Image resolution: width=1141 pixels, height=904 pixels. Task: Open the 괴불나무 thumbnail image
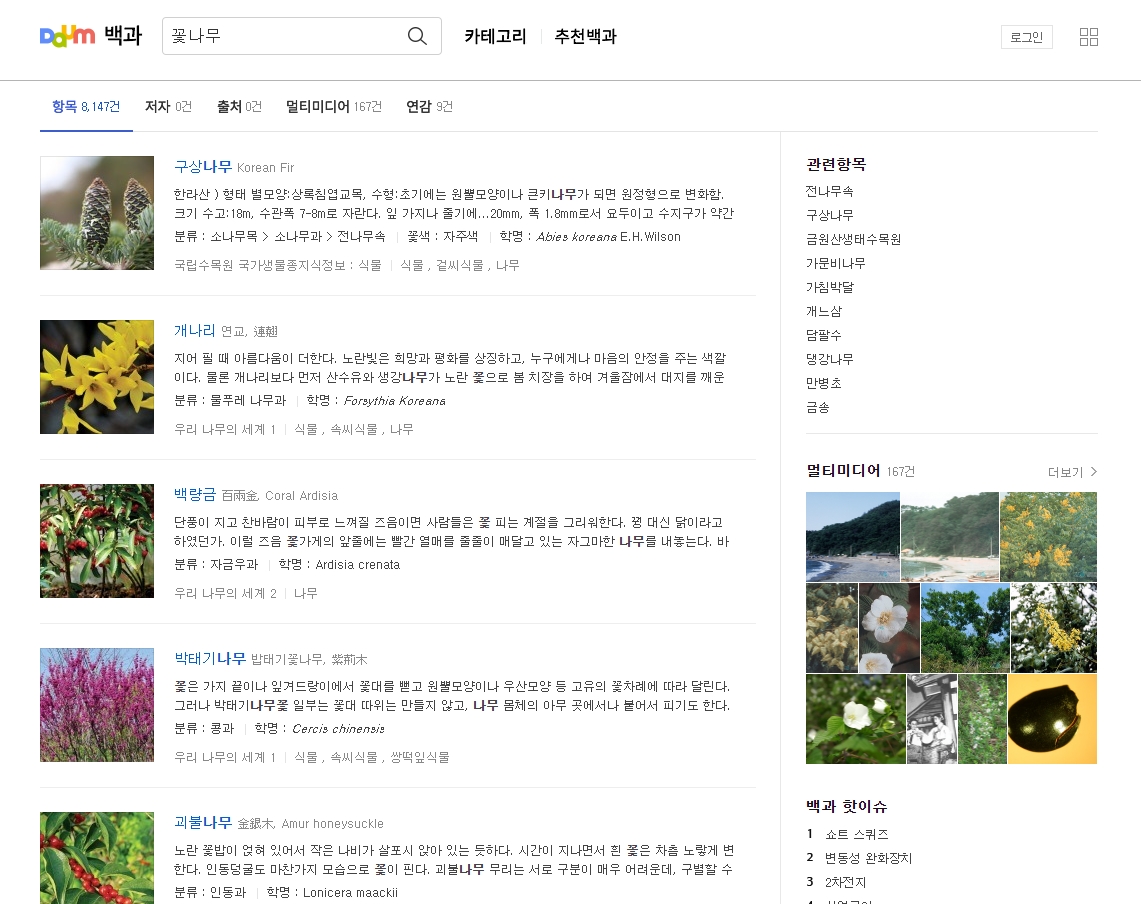pos(97,858)
